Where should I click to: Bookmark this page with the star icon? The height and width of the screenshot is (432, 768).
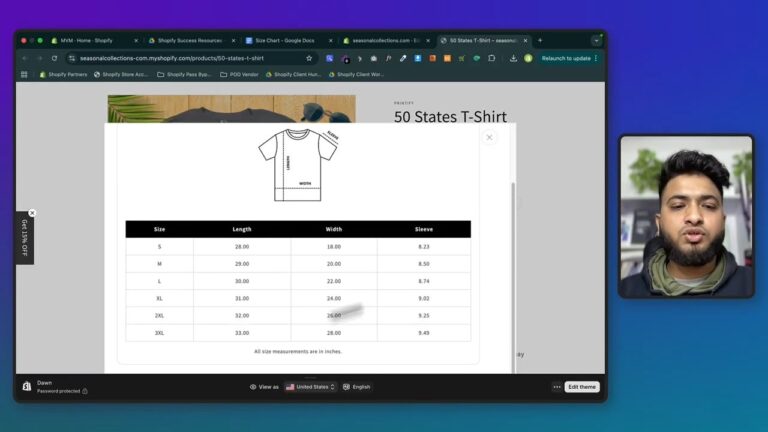[x=309, y=58]
